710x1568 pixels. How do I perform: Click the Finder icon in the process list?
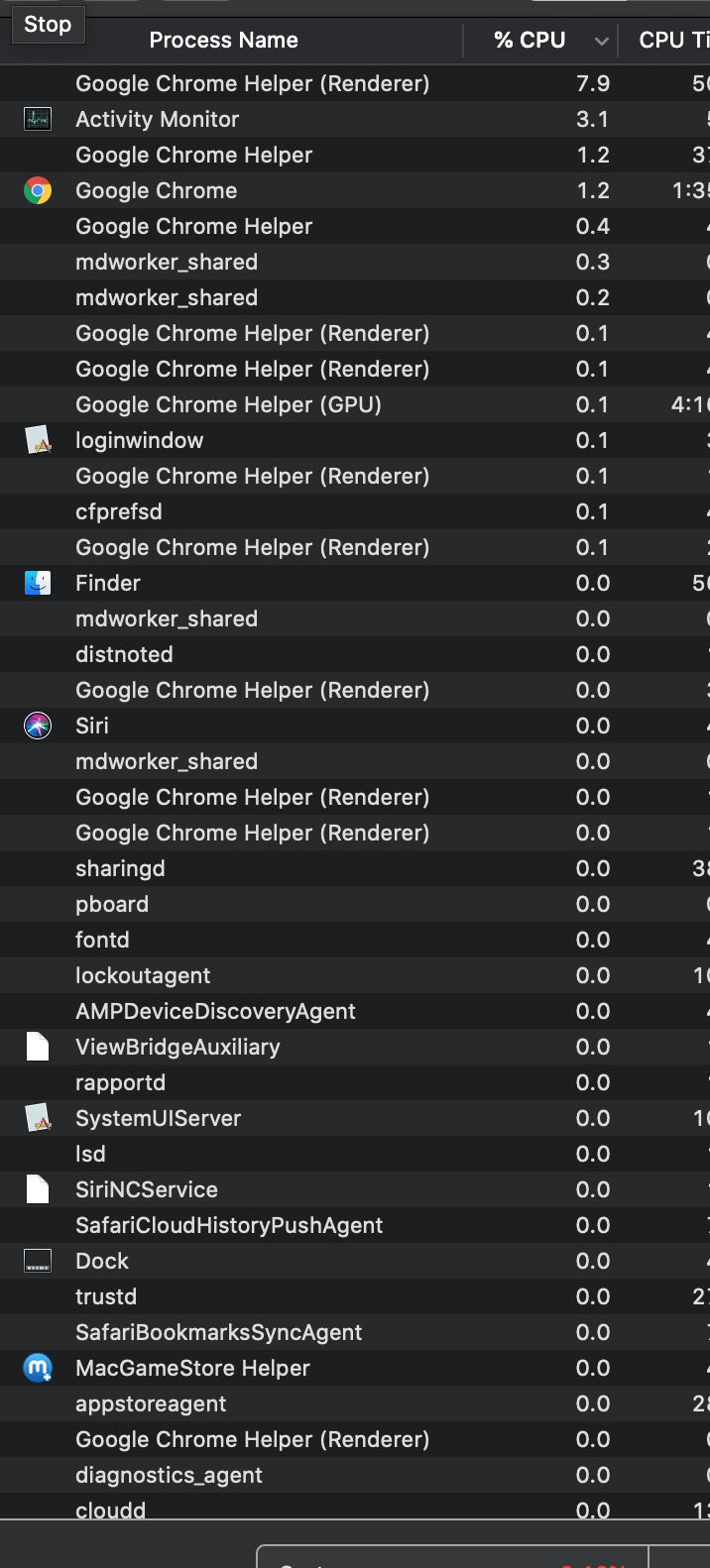coord(37,583)
